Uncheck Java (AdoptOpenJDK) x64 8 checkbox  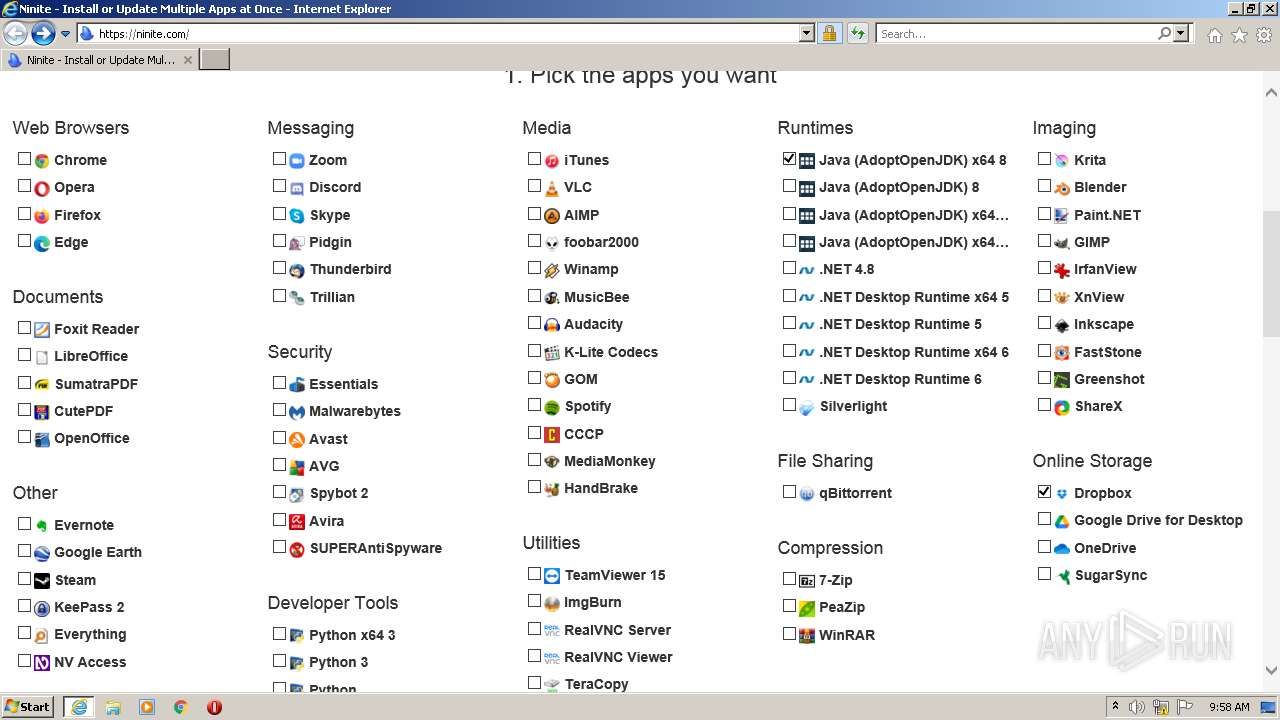pyautogui.click(x=789, y=158)
